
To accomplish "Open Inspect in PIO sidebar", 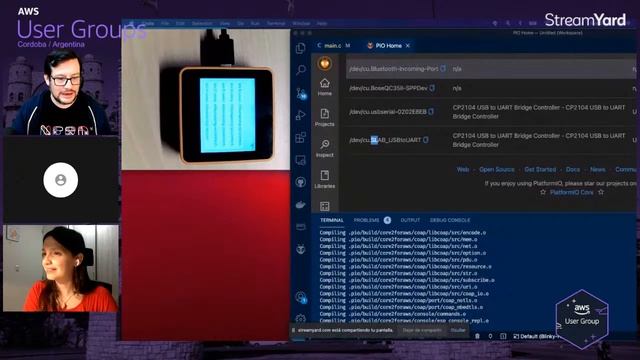I will pyautogui.click(x=325, y=149).
